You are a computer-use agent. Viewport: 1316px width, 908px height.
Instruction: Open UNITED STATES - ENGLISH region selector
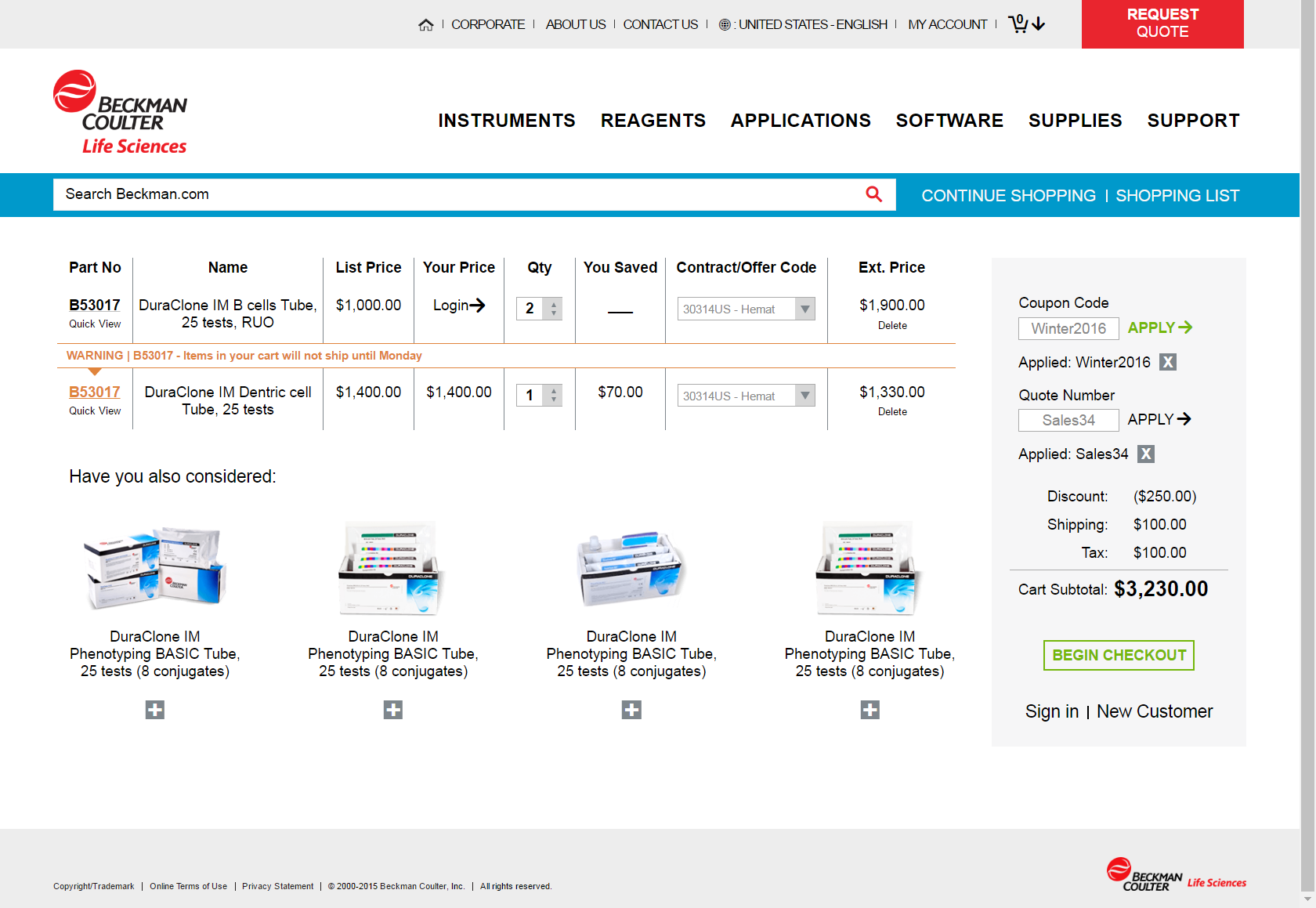[812, 24]
